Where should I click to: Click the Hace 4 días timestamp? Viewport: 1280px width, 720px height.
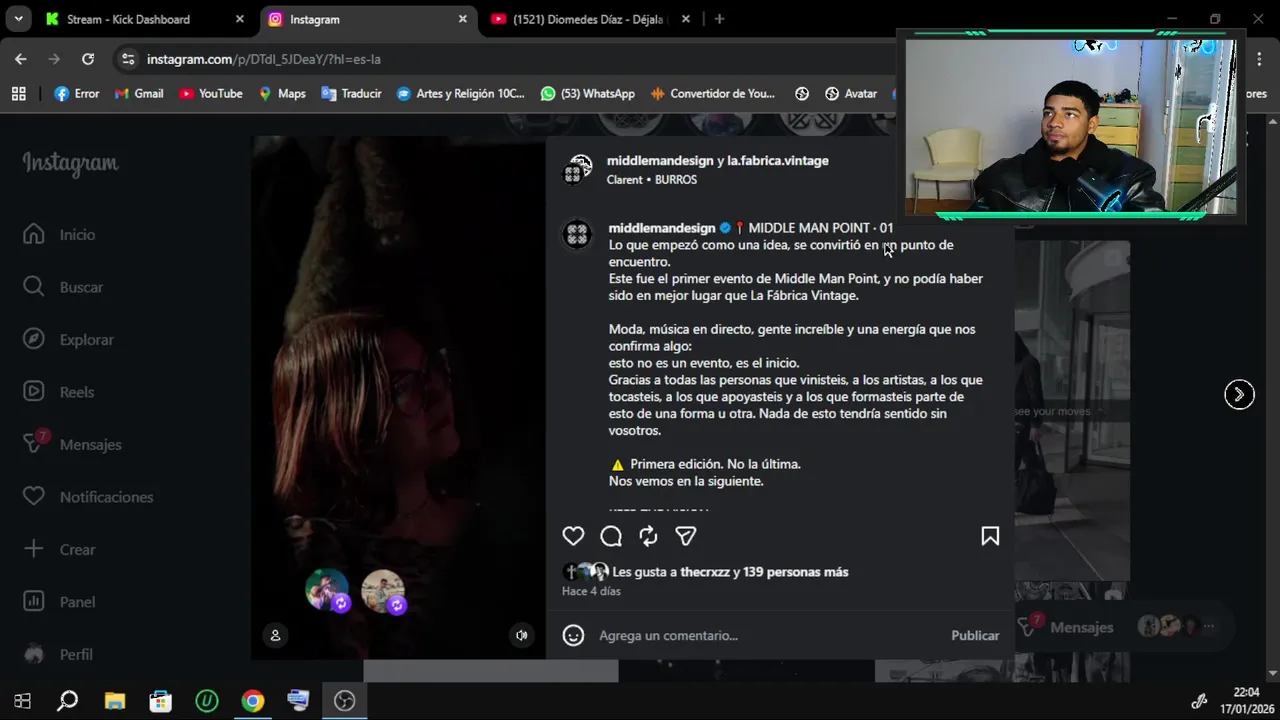[591, 591]
